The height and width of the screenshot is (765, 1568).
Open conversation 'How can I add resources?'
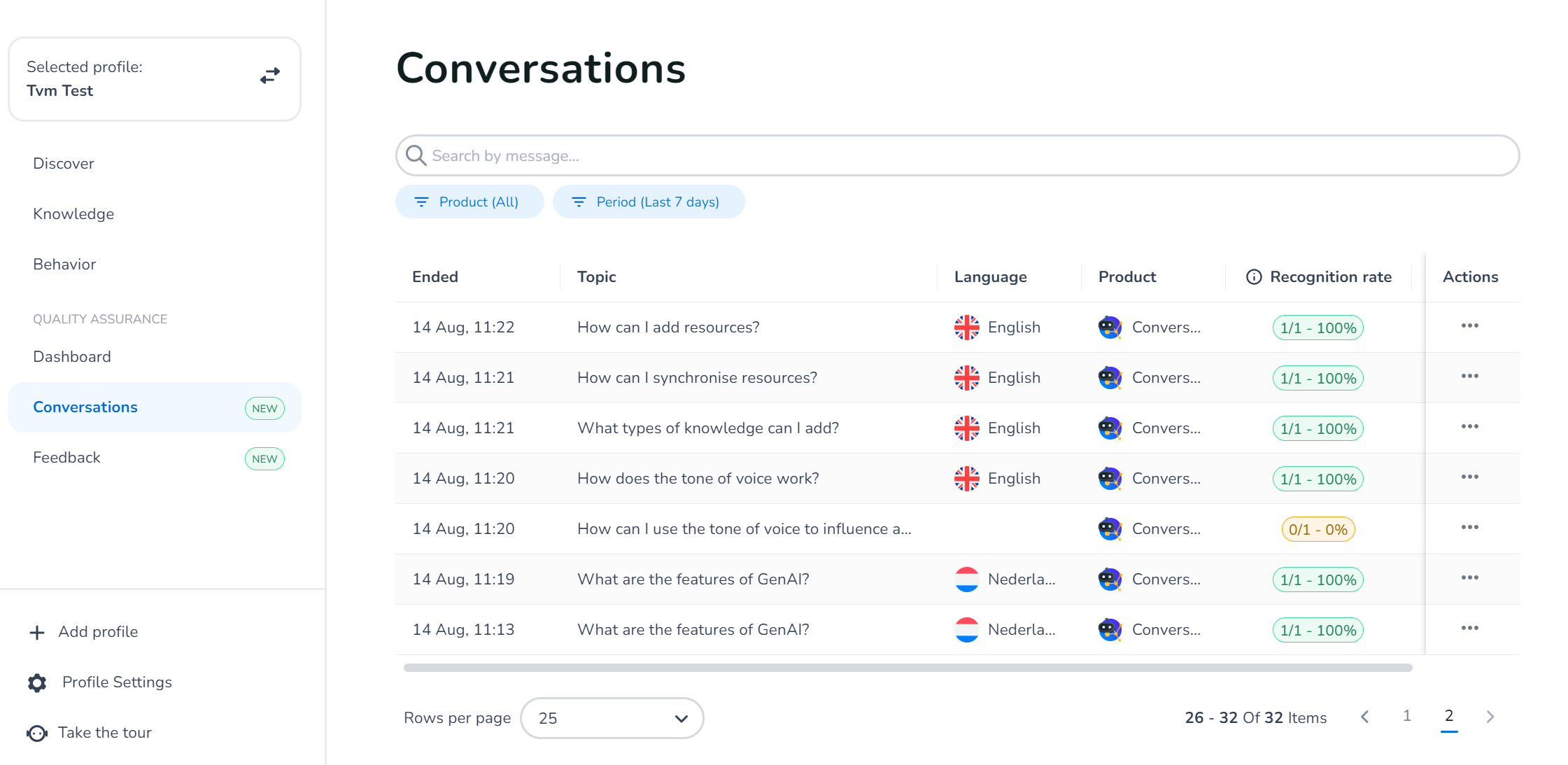point(668,328)
